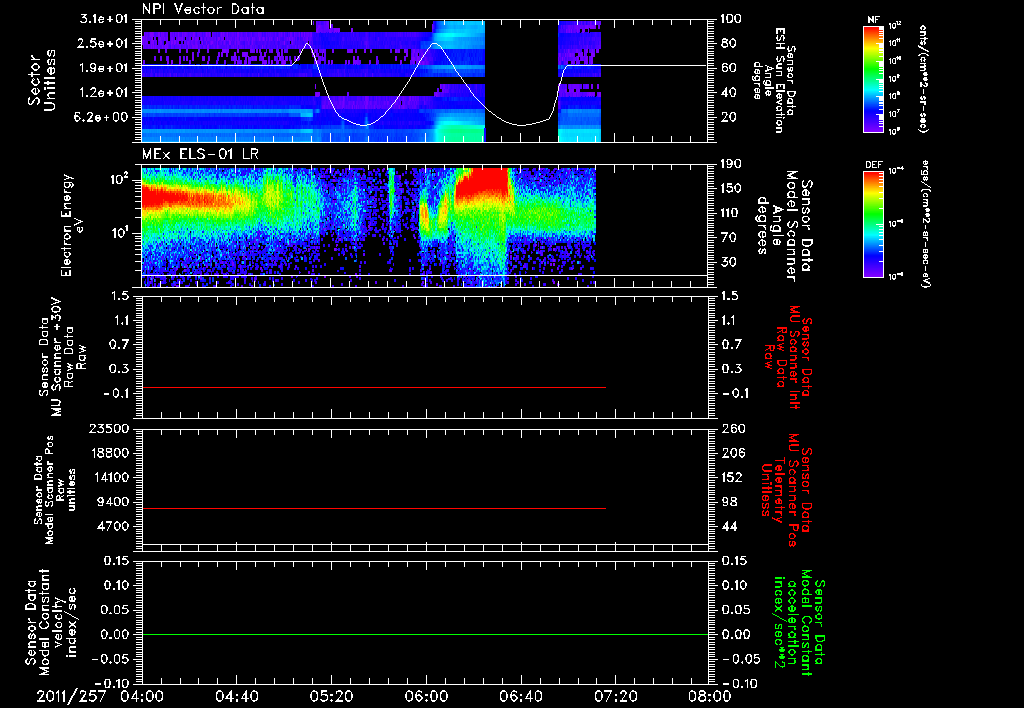
Task: Click the 04:40 time axis label
Action: pos(236,696)
